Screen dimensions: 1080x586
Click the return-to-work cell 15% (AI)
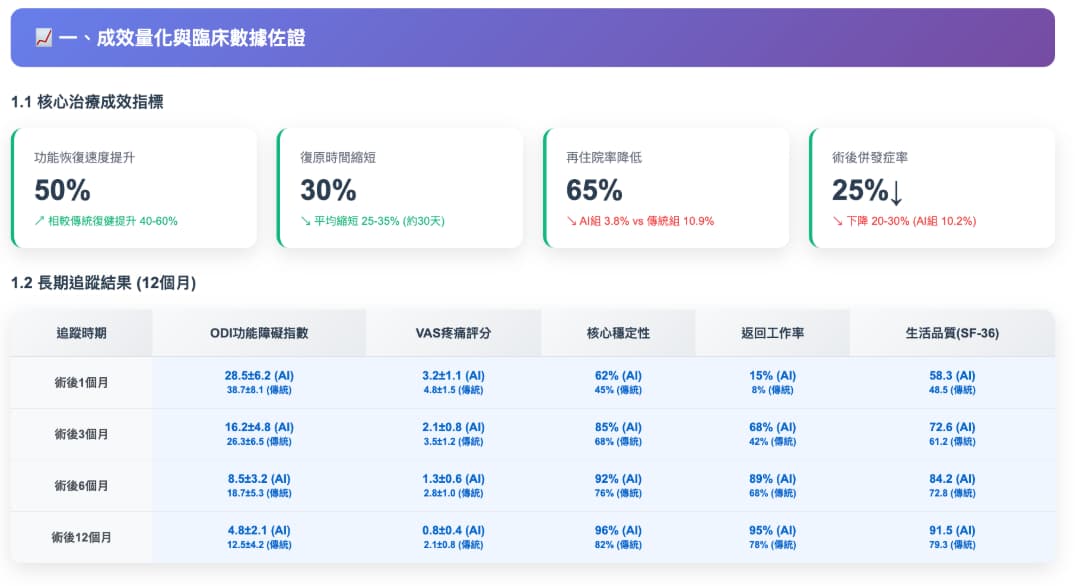pyautogui.click(x=773, y=376)
